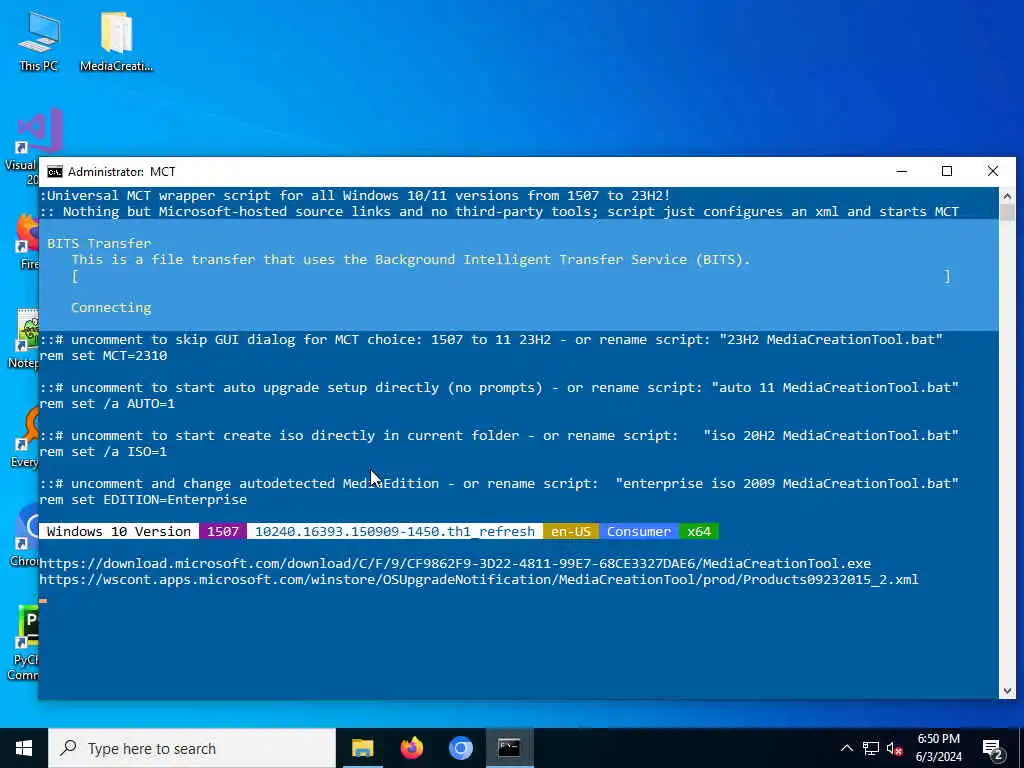Click the rem set MCT=2310 line
The width and height of the screenshot is (1024, 768).
click(x=103, y=356)
